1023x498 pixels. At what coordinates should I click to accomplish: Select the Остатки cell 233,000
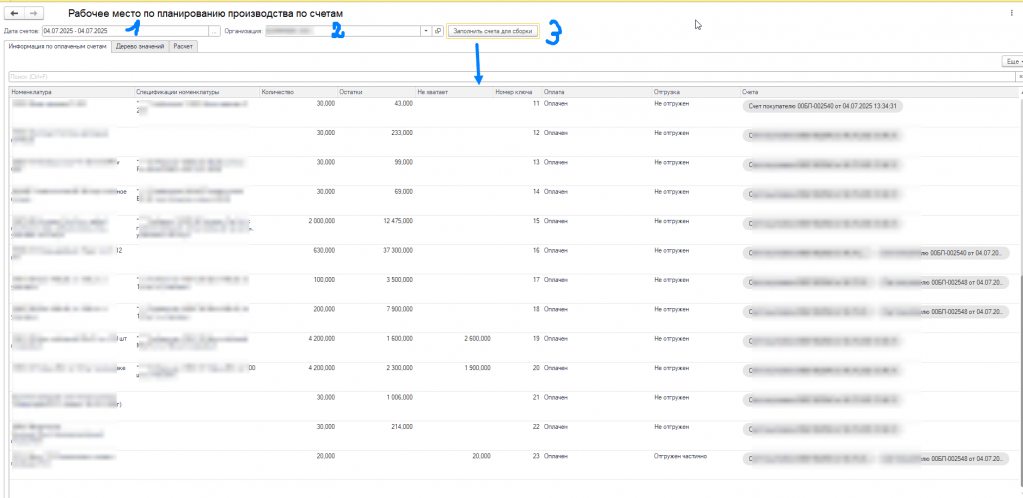401,133
